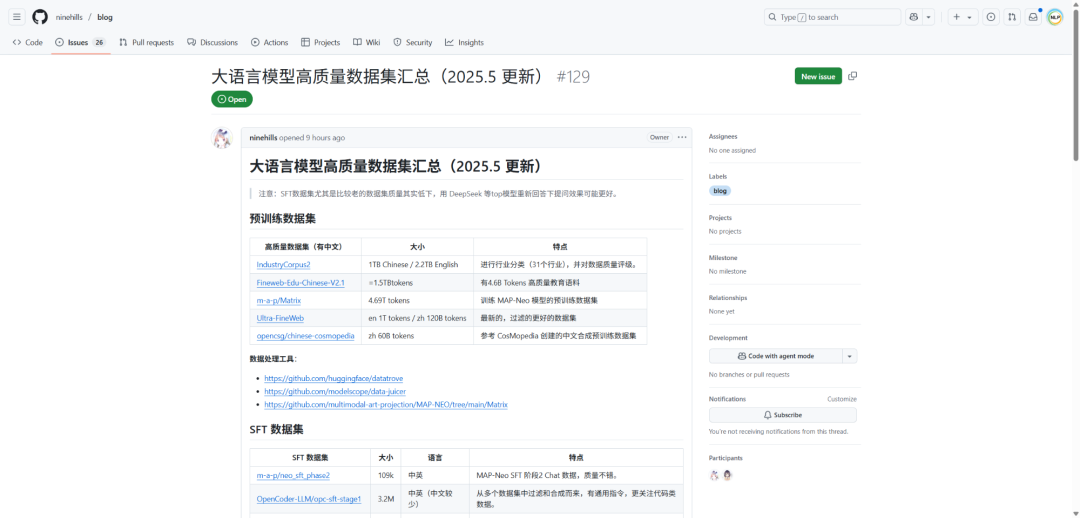
Task: Open the Fineweb-Edu-Chinese-V2.1 link
Action: (x=300, y=282)
